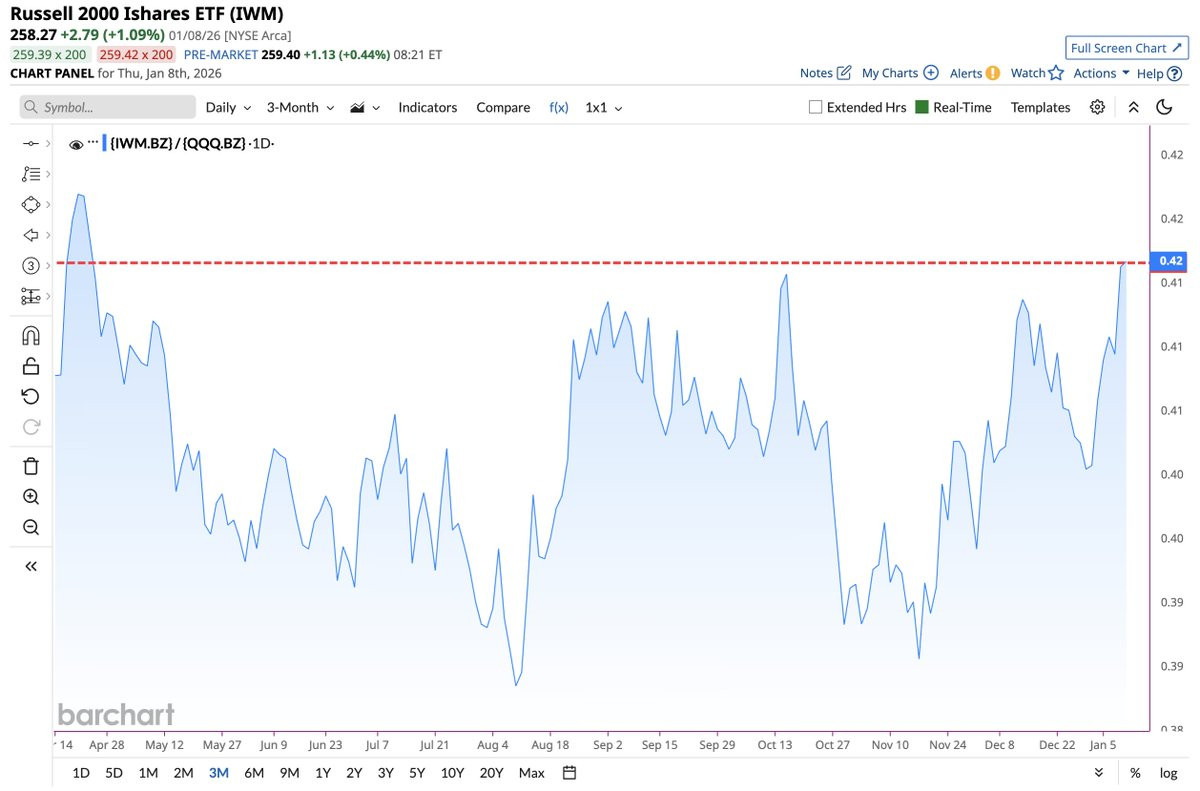The image size is (1200, 791).
Task: Toggle the series visibility eye icon
Action: [76, 144]
